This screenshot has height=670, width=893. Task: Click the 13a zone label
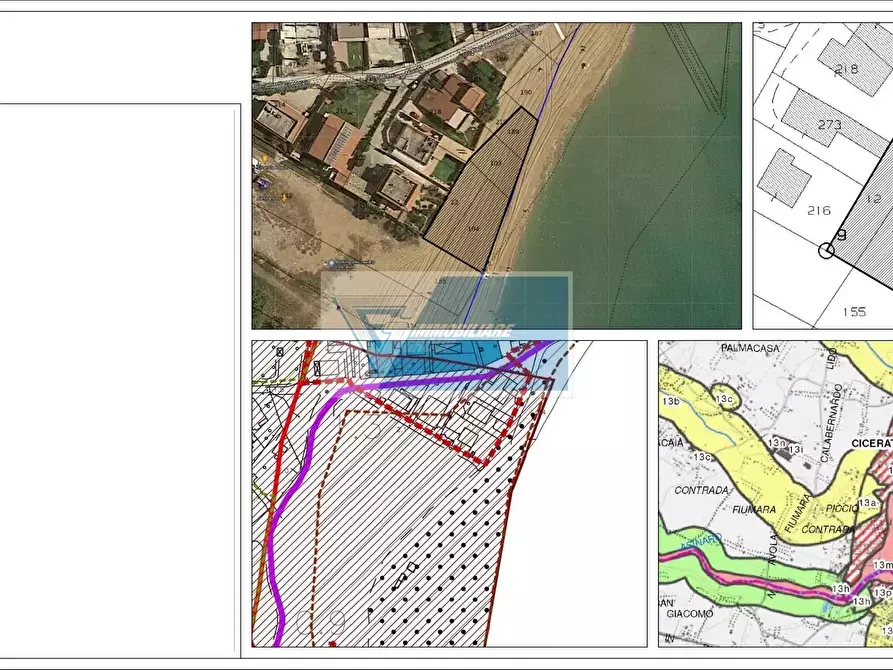point(867,503)
